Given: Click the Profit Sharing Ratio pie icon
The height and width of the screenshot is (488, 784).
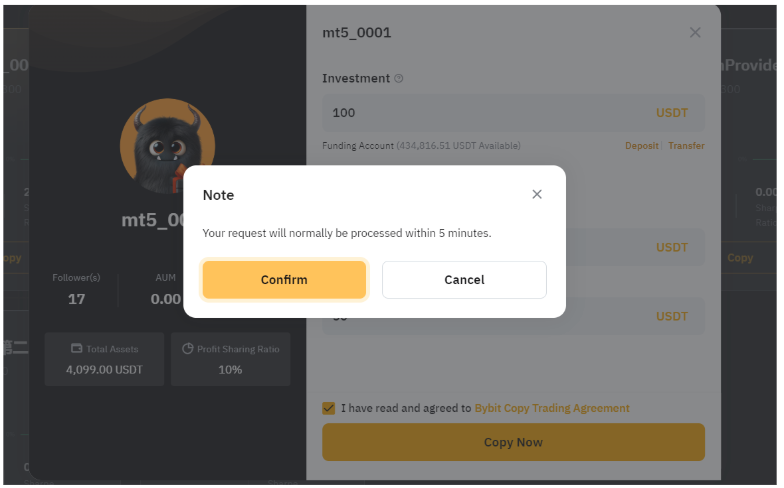Looking at the screenshot, I should [x=187, y=349].
